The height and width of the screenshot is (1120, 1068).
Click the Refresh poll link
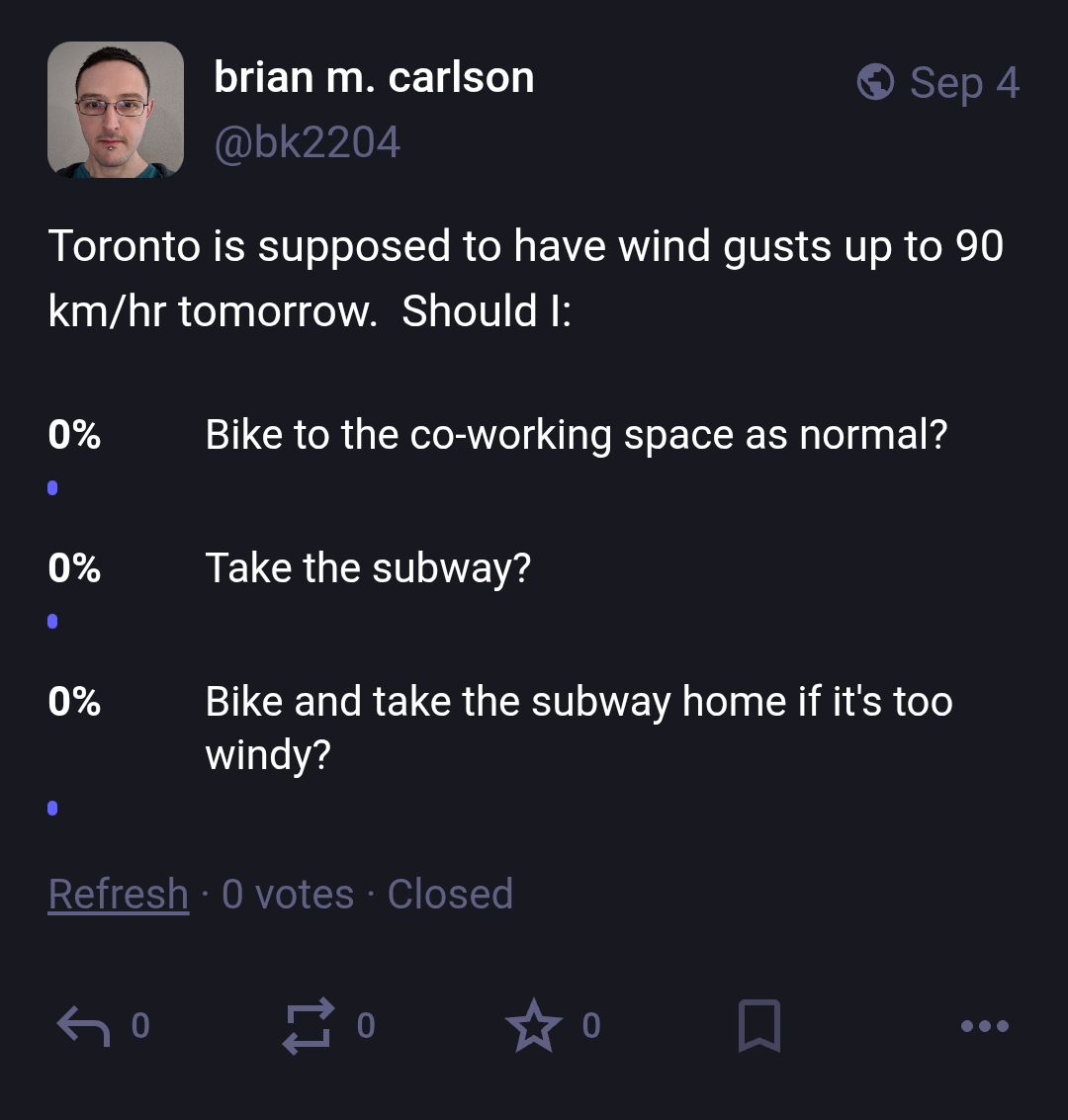[119, 894]
